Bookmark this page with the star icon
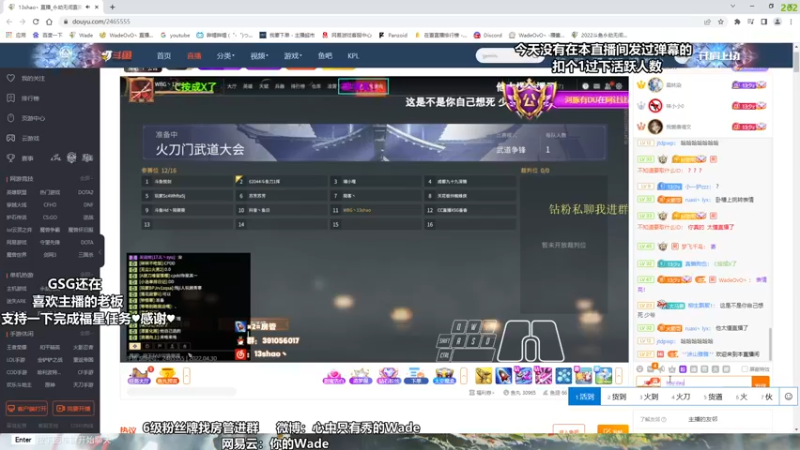 pyautogui.click(x=720, y=21)
